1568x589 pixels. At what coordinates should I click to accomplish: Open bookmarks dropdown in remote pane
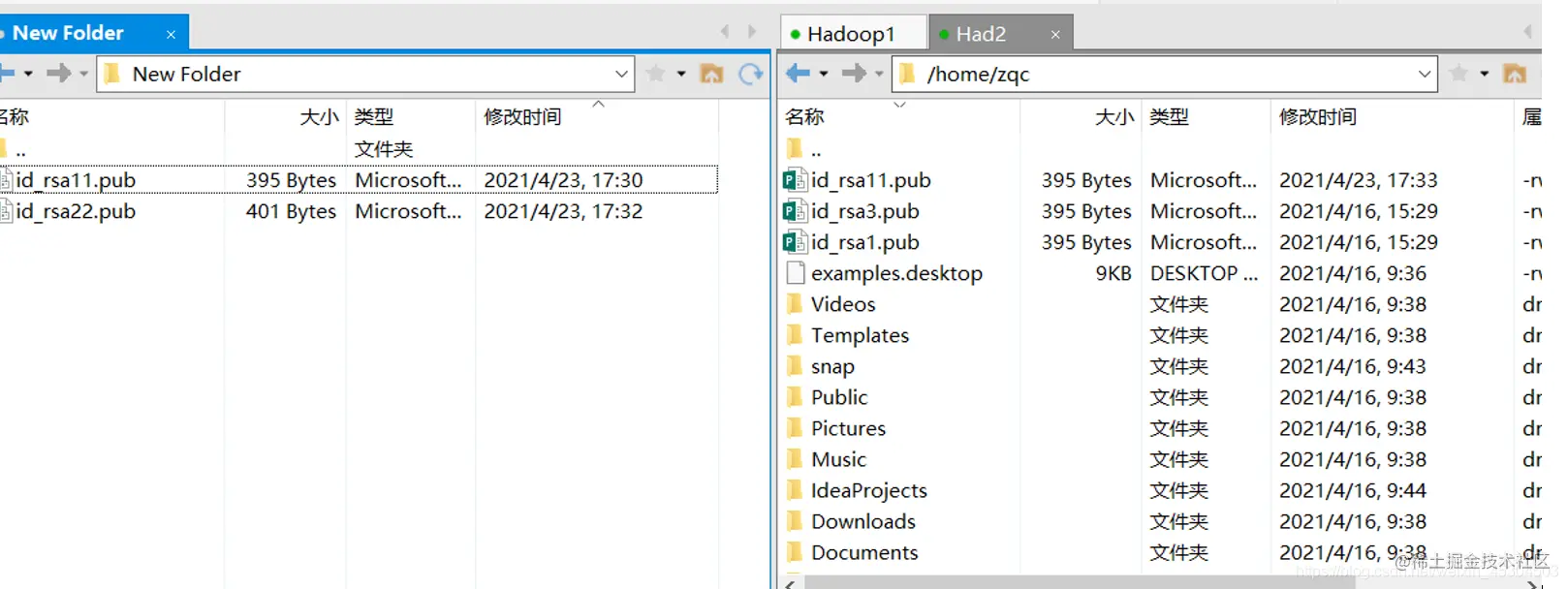point(1484,74)
